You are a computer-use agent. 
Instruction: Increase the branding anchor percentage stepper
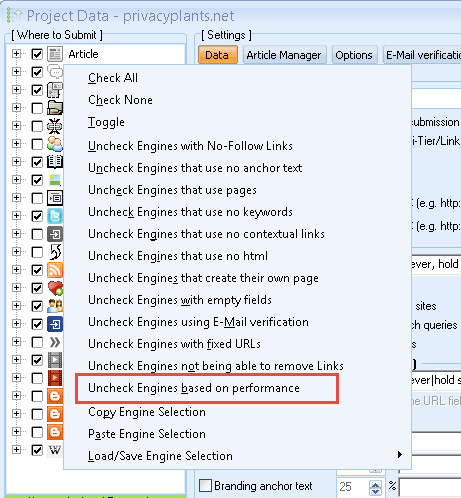point(375,484)
